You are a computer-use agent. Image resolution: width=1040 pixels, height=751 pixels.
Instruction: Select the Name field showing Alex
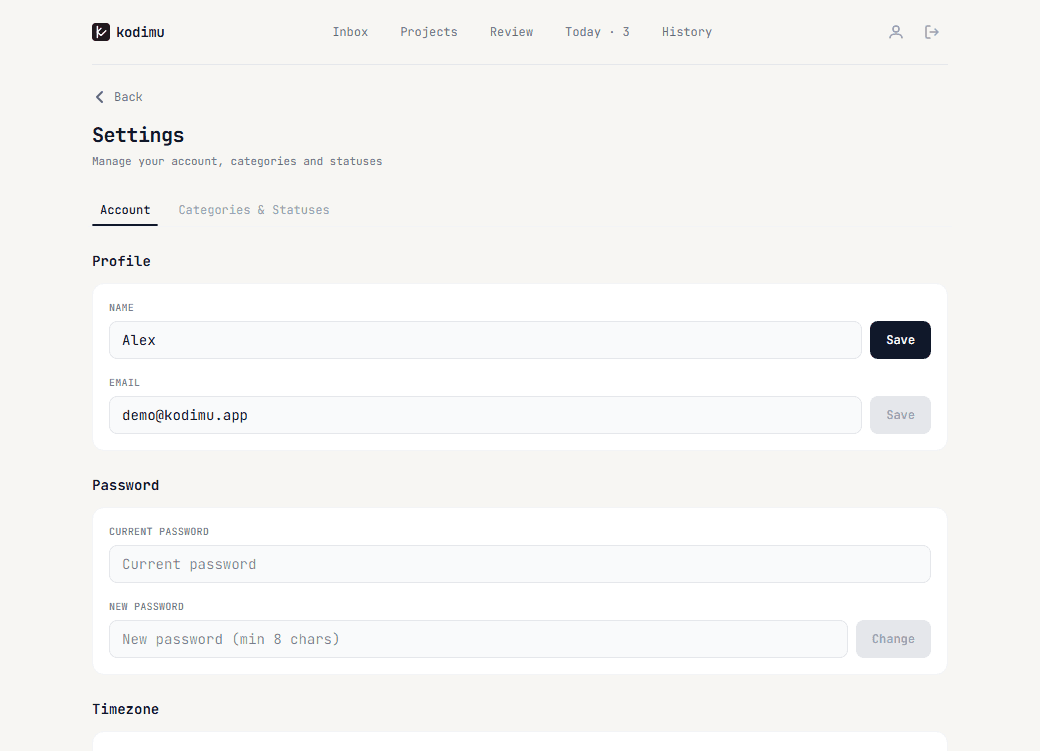484,340
